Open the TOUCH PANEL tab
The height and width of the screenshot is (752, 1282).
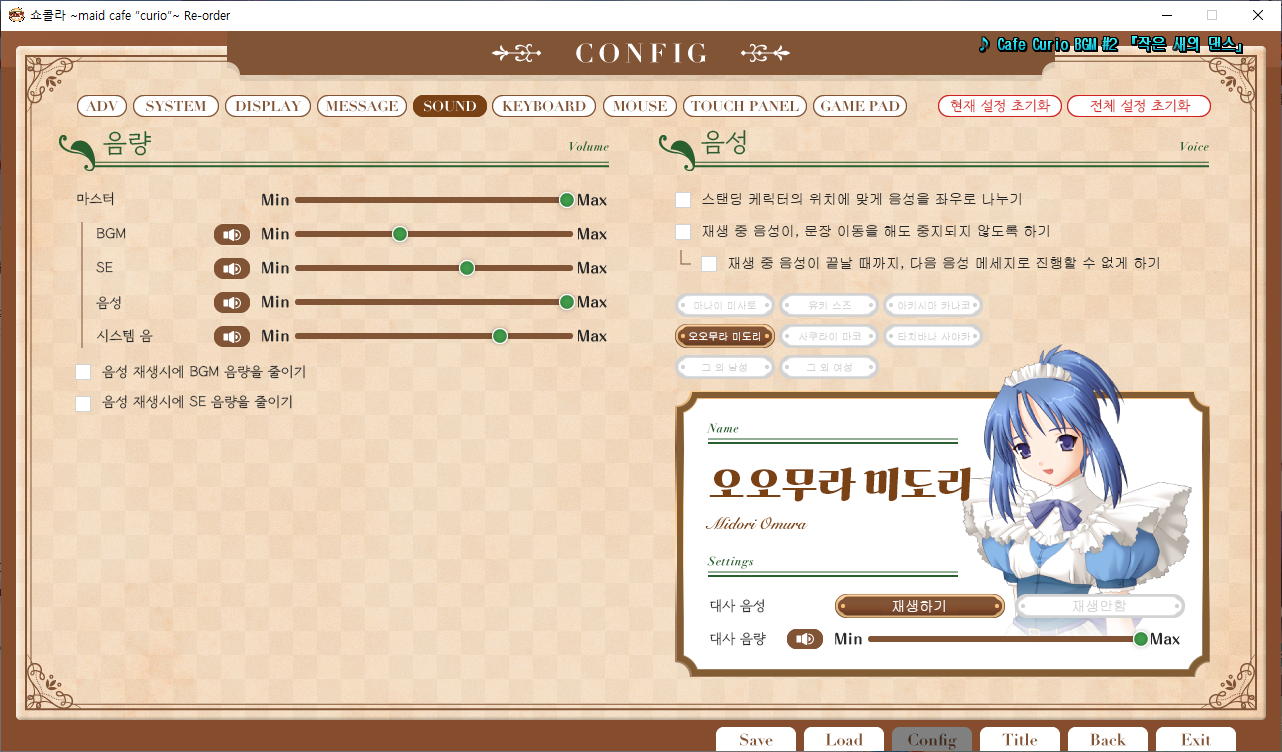coord(745,106)
